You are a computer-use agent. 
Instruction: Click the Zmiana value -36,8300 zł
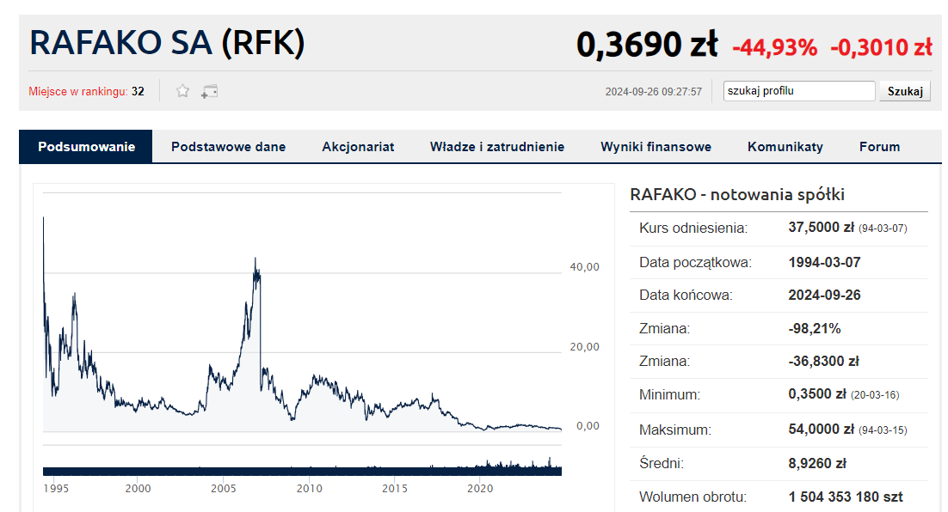[x=823, y=361]
